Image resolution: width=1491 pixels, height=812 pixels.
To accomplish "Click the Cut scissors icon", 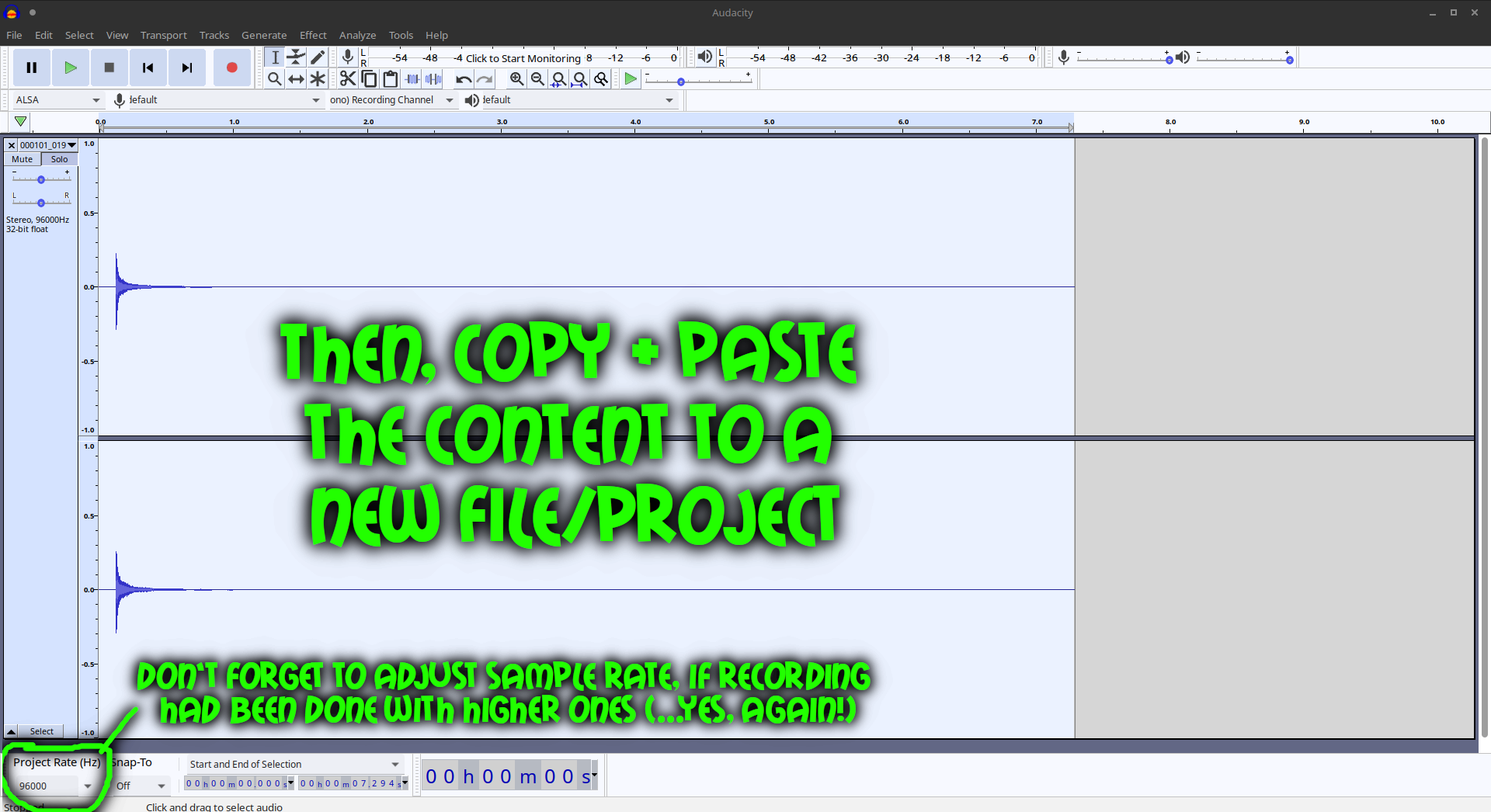I will click(347, 78).
